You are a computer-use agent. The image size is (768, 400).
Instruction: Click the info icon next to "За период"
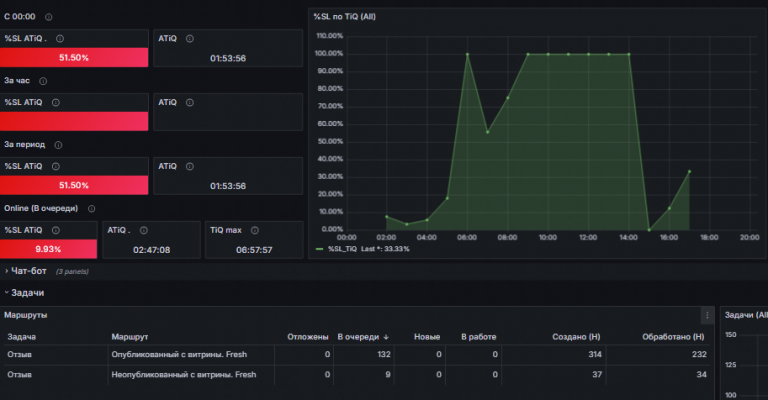tap(58, 145)
